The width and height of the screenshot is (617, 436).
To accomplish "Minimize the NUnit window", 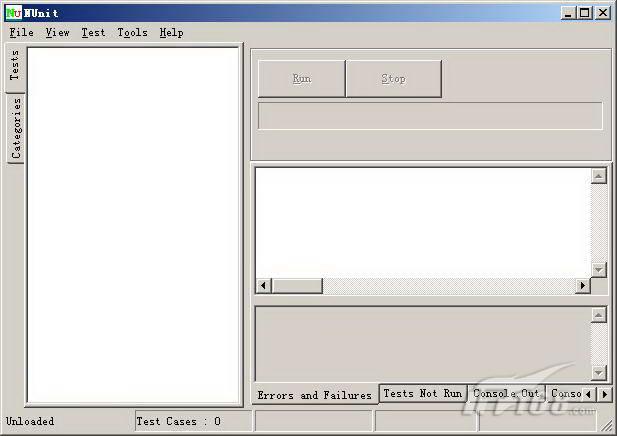I will point(567,13).
